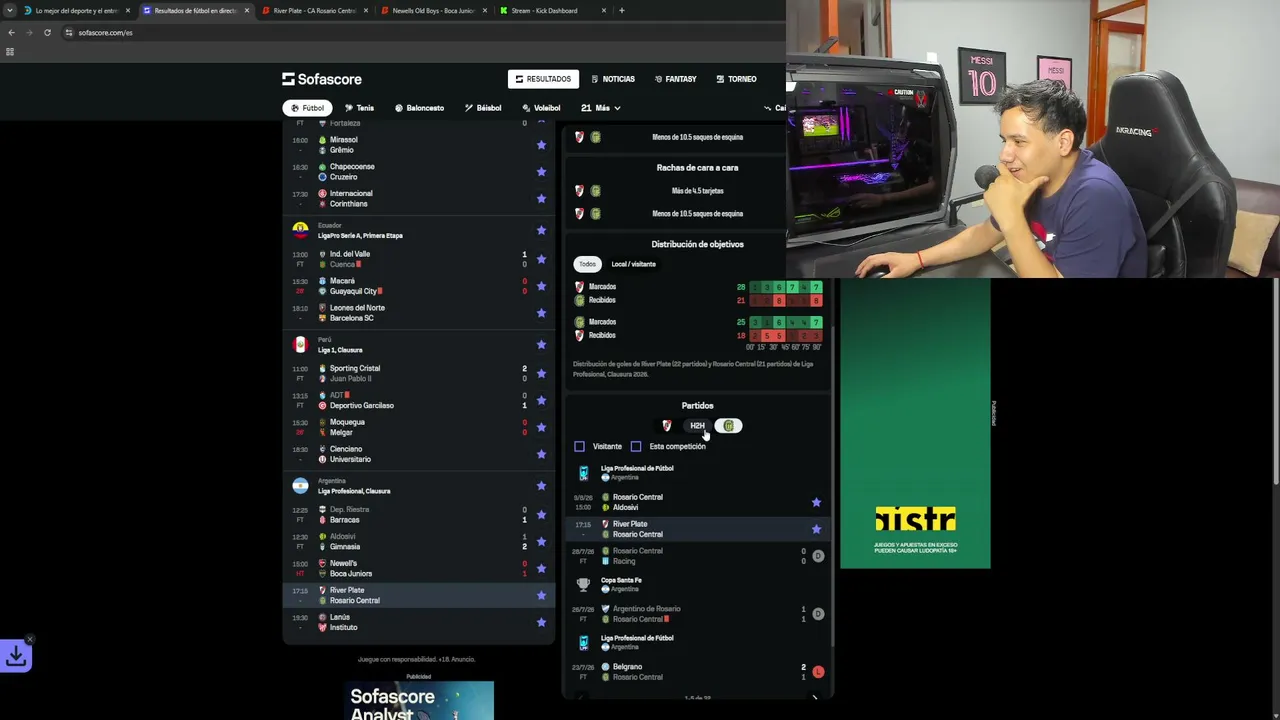Click the green betting advertisement banner
Viewport: 1280px width, 720px height.
click(x=915, y=424)
